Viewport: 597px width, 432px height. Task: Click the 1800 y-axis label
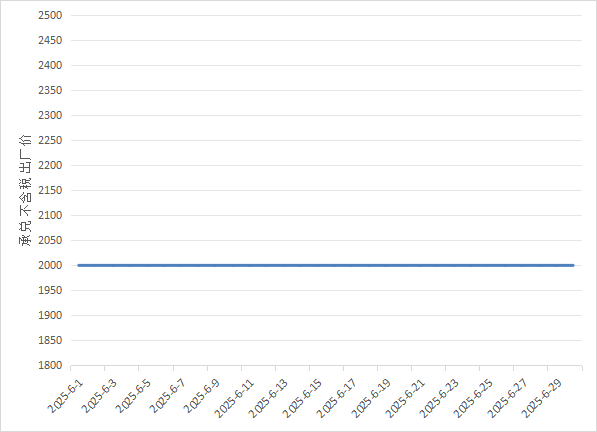point(50,365)
